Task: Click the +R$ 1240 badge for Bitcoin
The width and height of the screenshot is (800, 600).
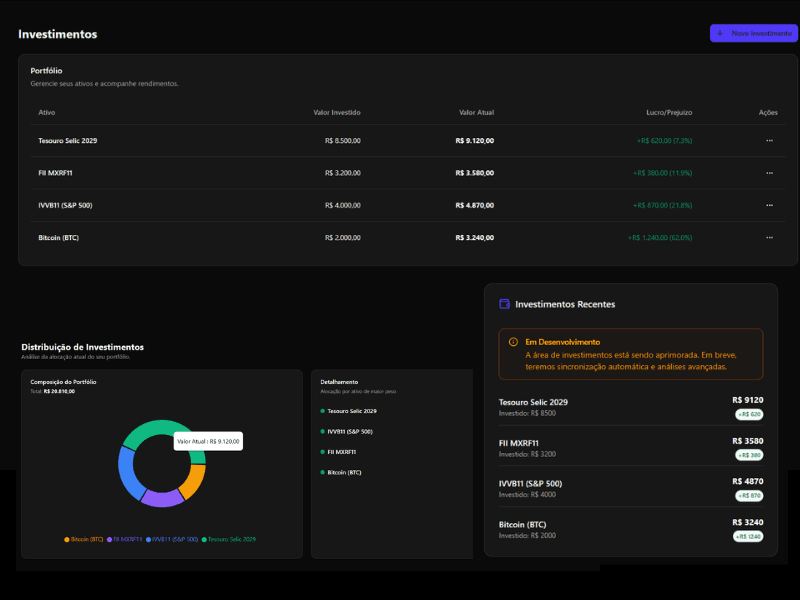Action: point(748,536)
